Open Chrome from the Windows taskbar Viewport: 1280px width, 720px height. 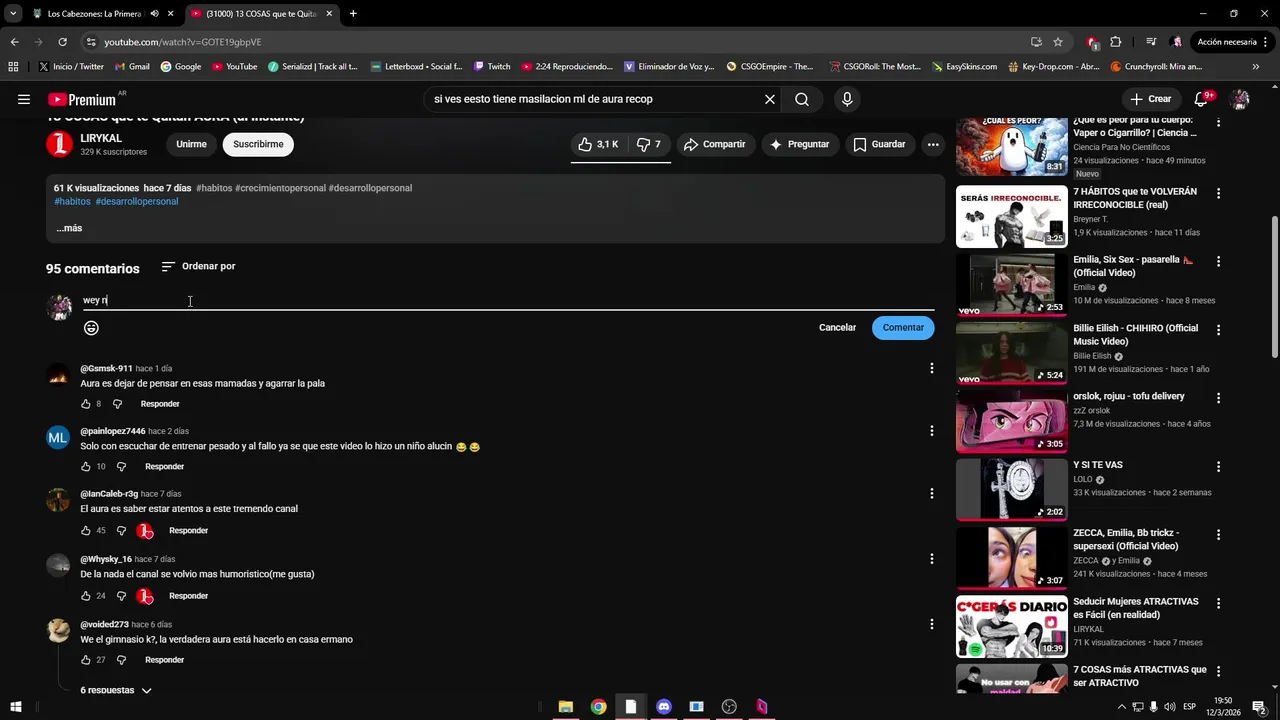coord(598,707)
